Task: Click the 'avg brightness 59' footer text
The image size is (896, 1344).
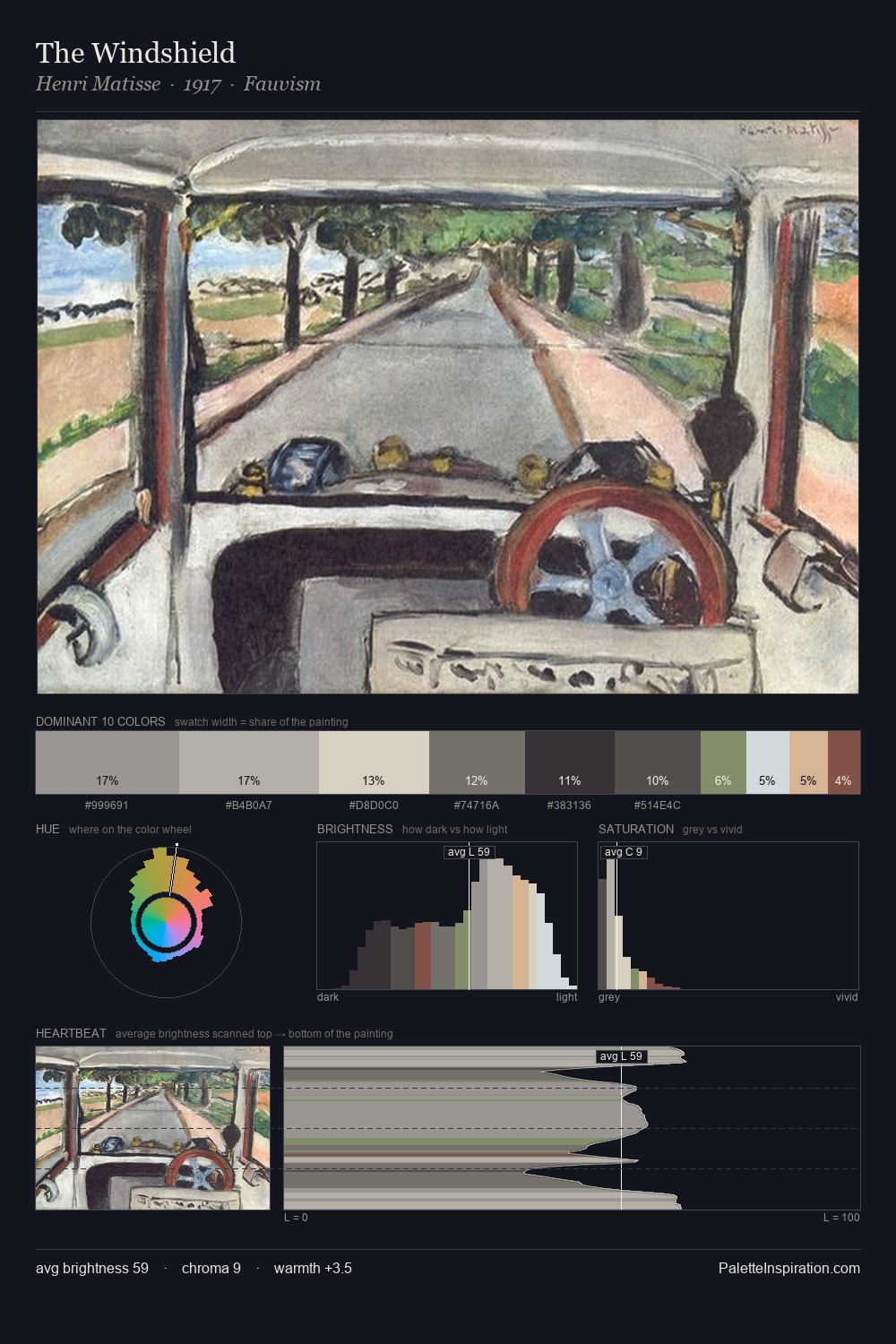Action: click(92, 1269)
